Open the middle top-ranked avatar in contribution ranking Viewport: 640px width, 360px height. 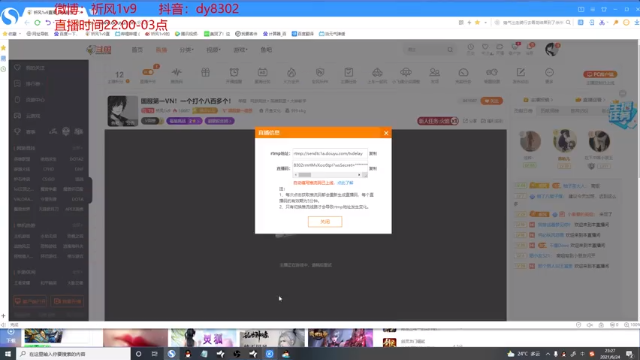tap(564, 140)
